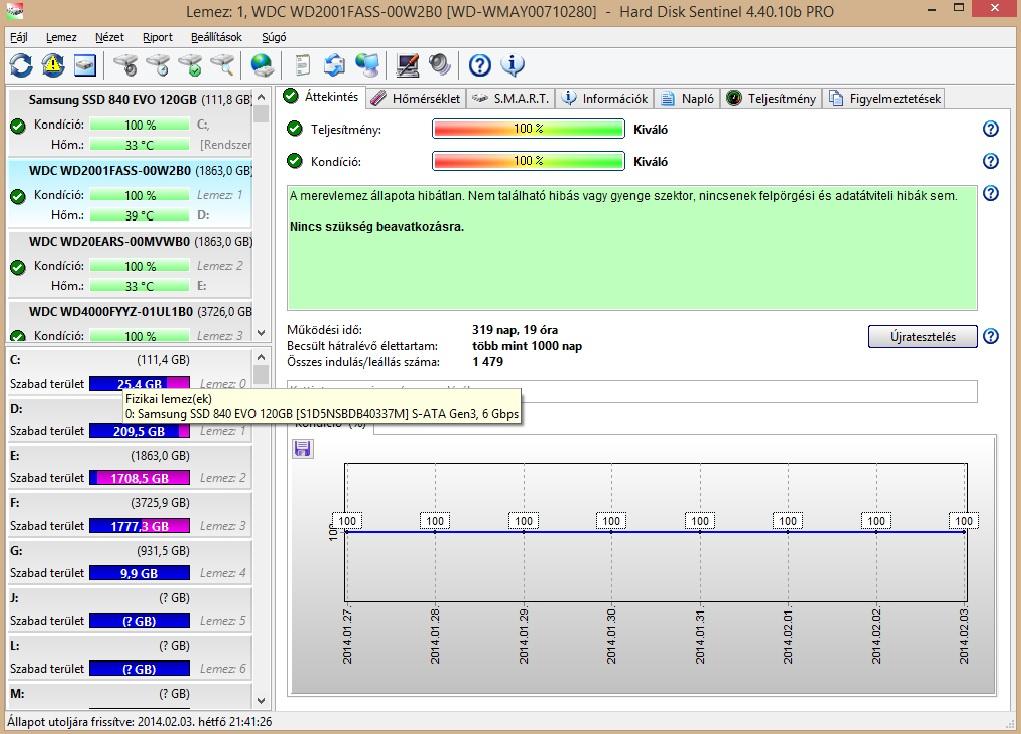Click the green check on the Áttekintés tab
Screen dimensions: 1021x734
(291, 96)
